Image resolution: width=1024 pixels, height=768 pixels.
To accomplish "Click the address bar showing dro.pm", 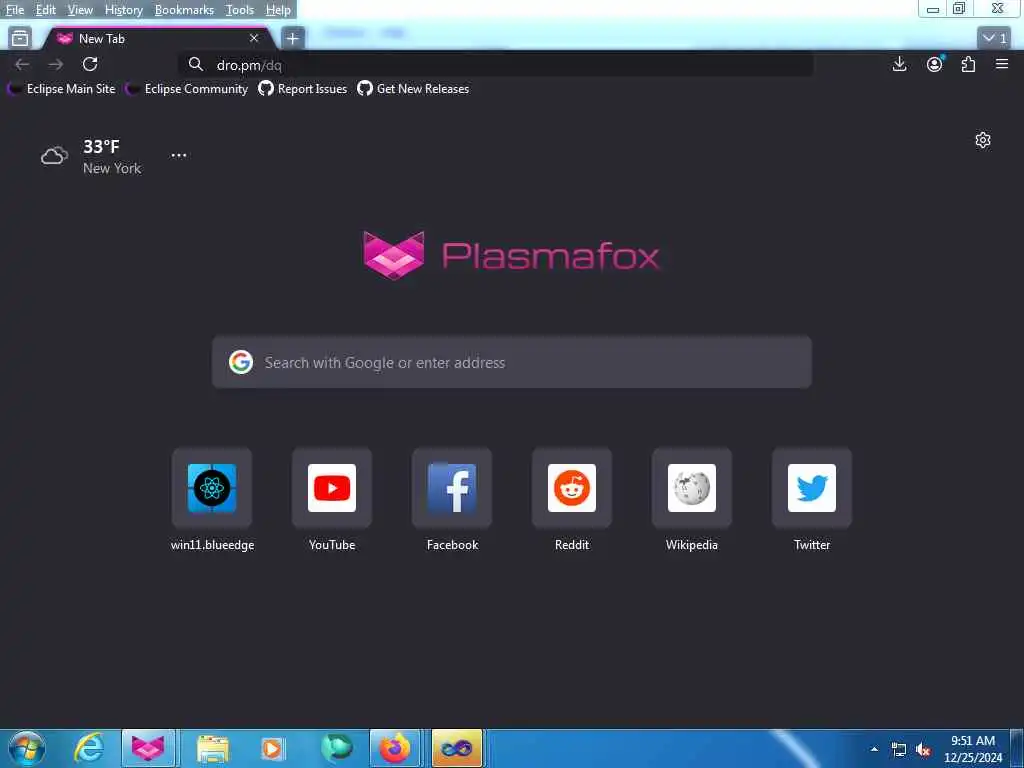I will click(496, 65).
